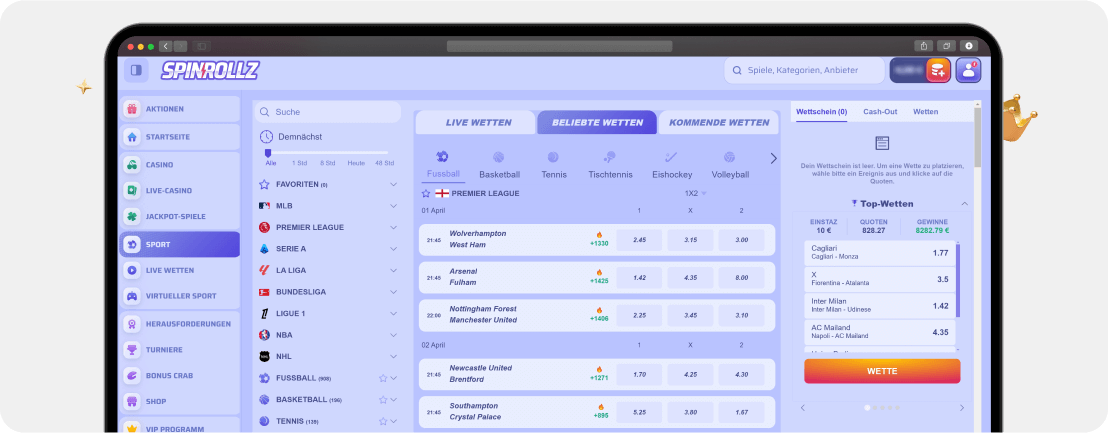Open the Casino sidebar icon

132,165
